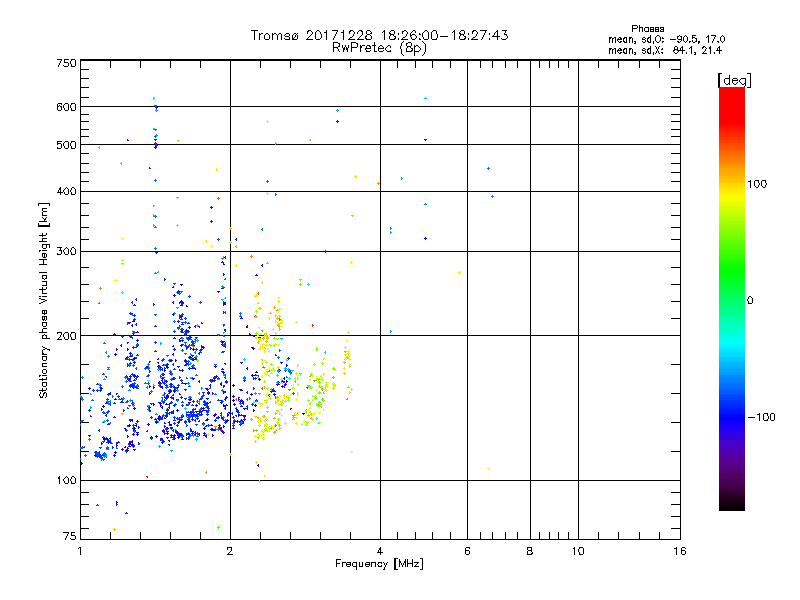Click the y-axis '200' tick label
The height and width of the screenshot is (600, 800).
click(x=66, y=336)
